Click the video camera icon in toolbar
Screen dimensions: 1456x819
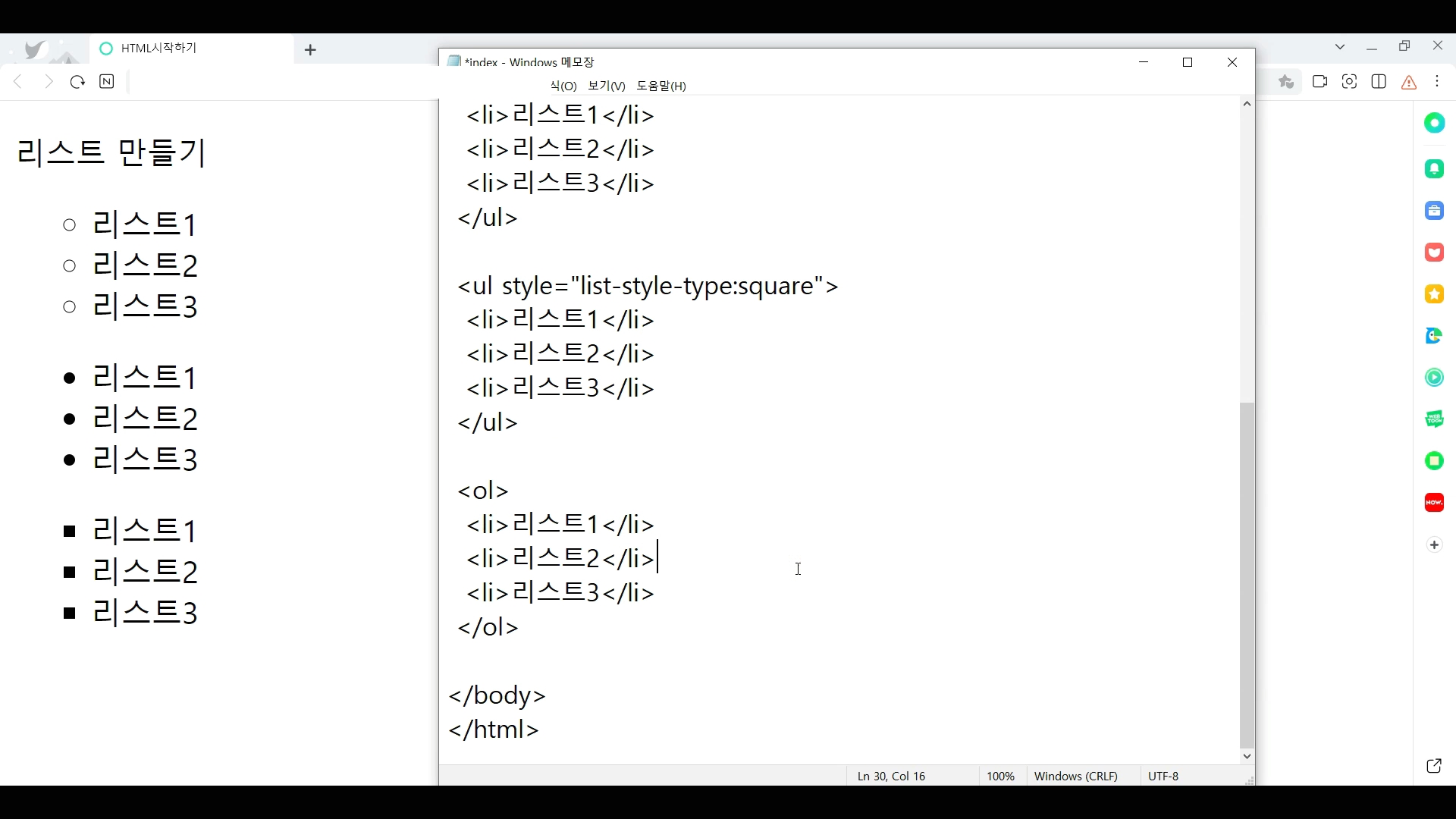pos(1319,82)
